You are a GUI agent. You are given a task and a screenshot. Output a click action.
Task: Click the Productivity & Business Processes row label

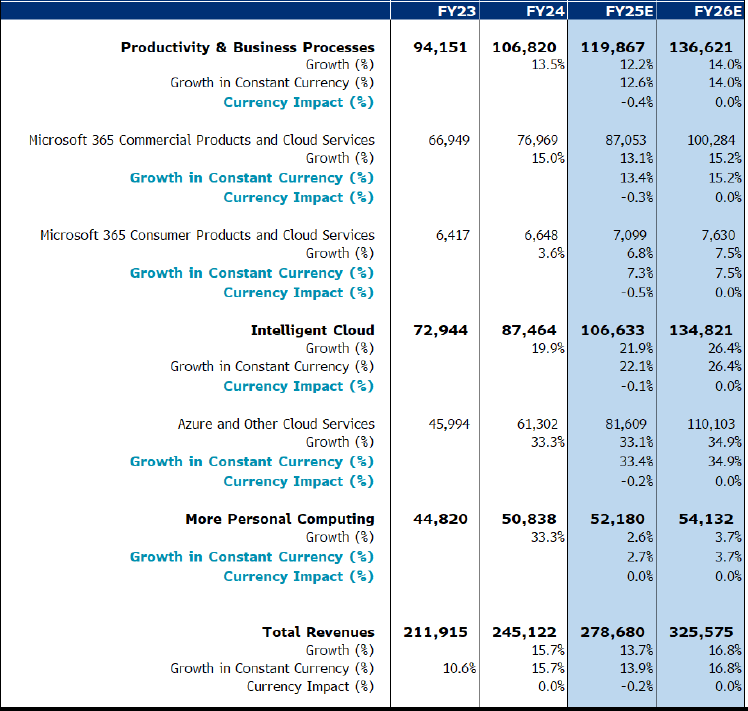(247, 47)
